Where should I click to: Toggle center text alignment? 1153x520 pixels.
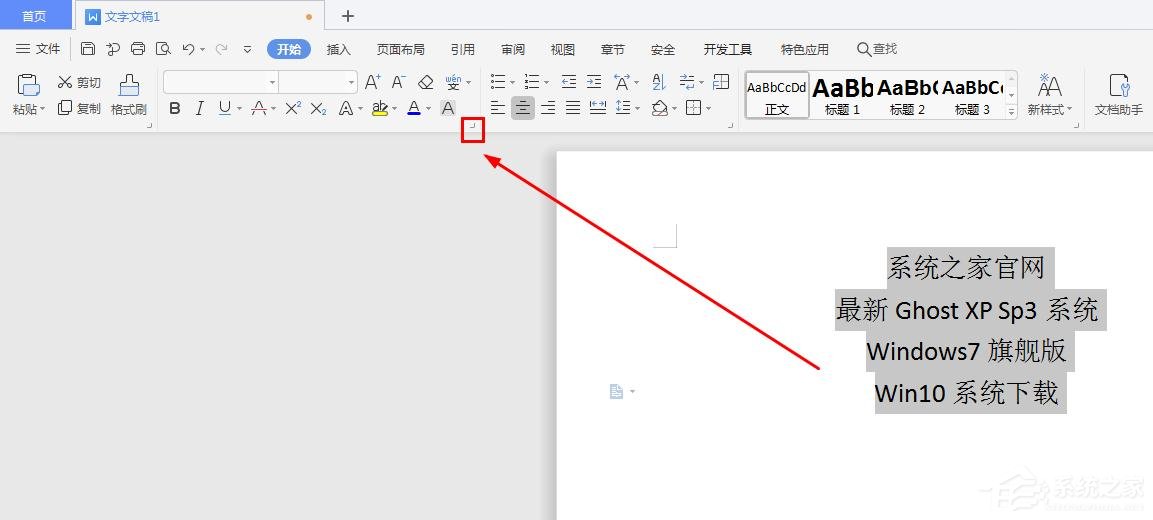coord(523,108)
